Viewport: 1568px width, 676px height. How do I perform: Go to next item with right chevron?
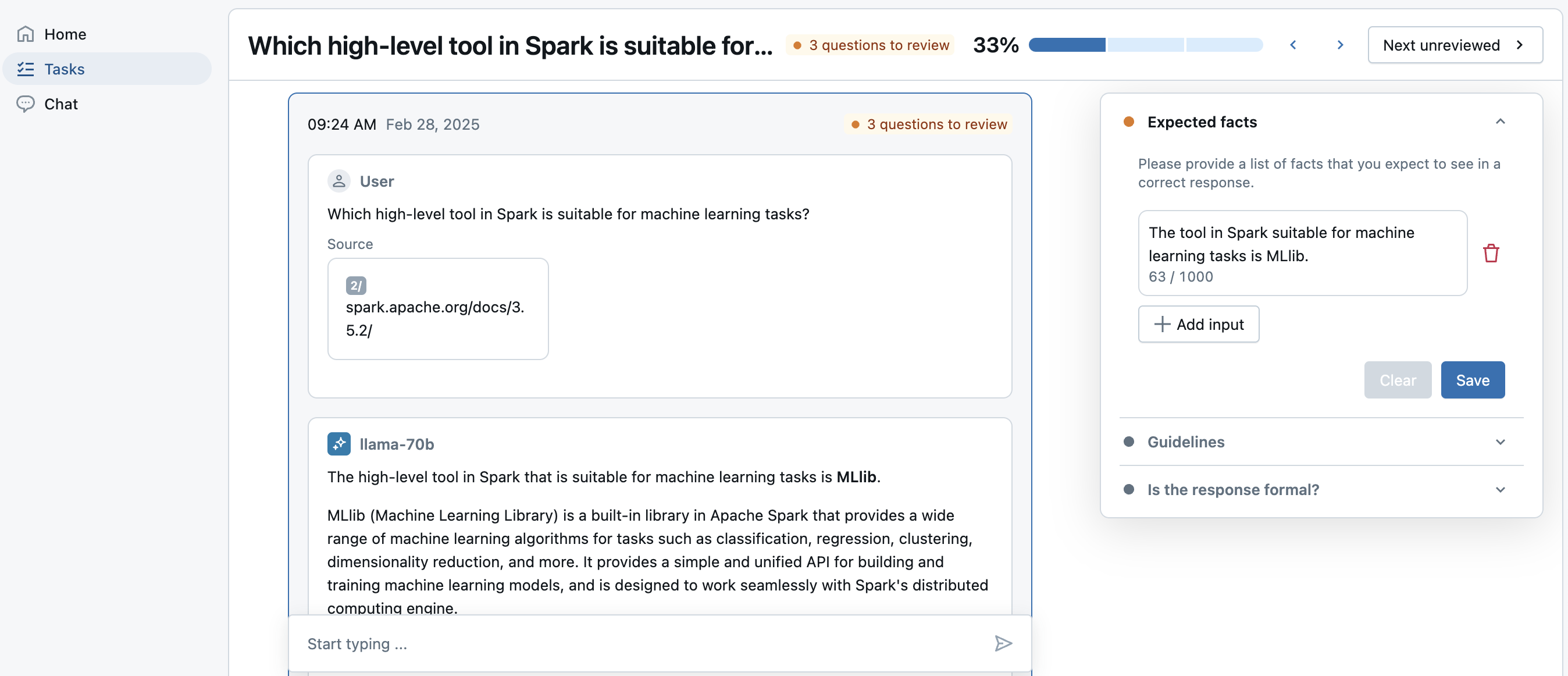coord(1340,45)
